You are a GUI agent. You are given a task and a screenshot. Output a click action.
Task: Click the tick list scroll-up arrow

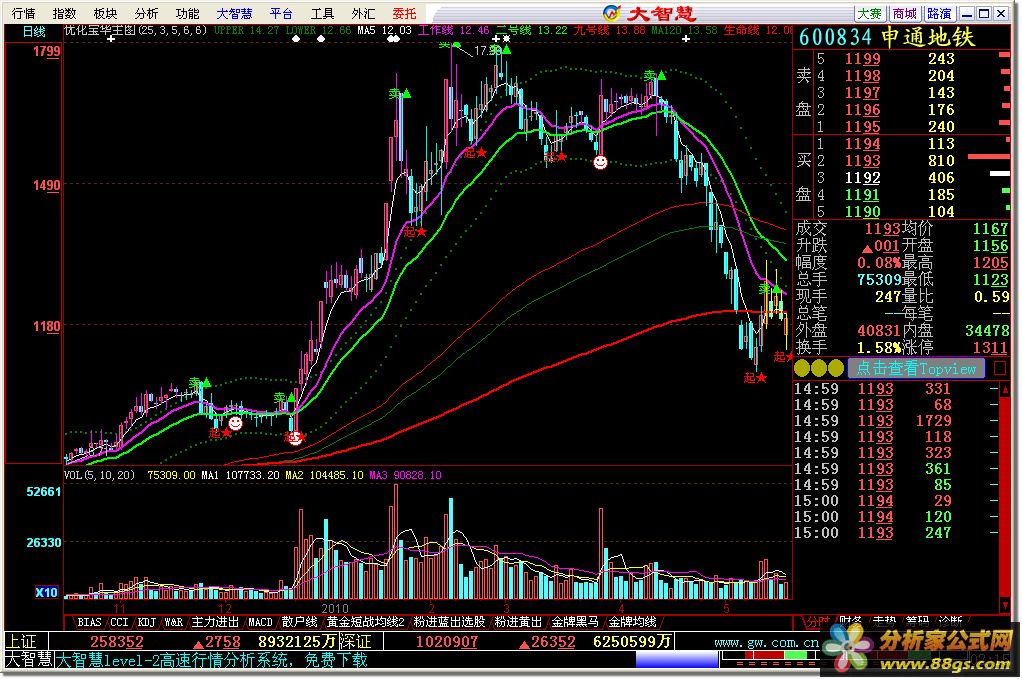click(1004, 388)
